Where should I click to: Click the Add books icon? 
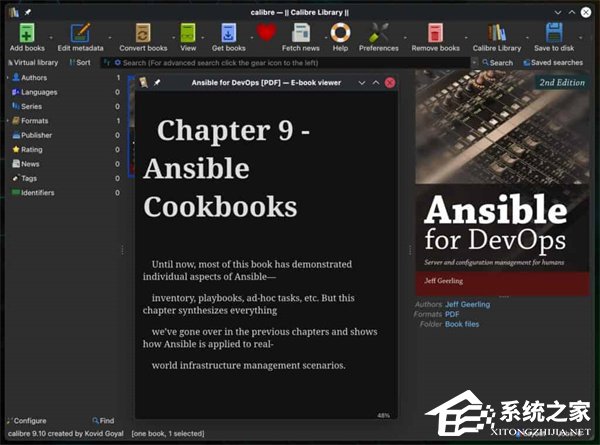pos(27,33)
